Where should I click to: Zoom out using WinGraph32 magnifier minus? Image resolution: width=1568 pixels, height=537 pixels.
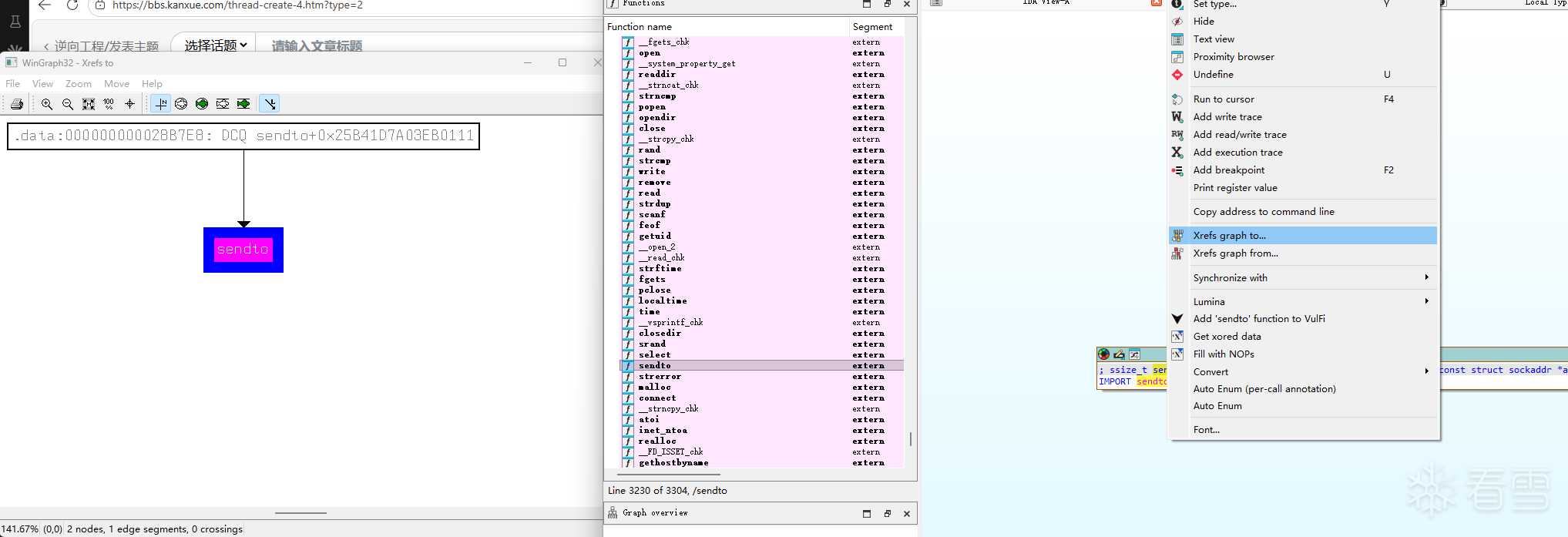tap(68, 104)
